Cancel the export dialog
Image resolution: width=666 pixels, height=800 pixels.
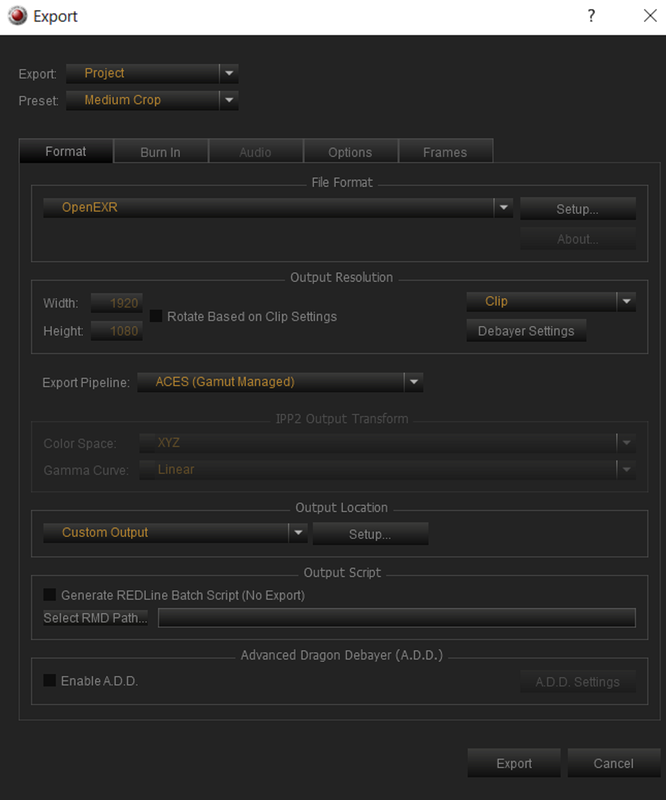click(613, 763)
